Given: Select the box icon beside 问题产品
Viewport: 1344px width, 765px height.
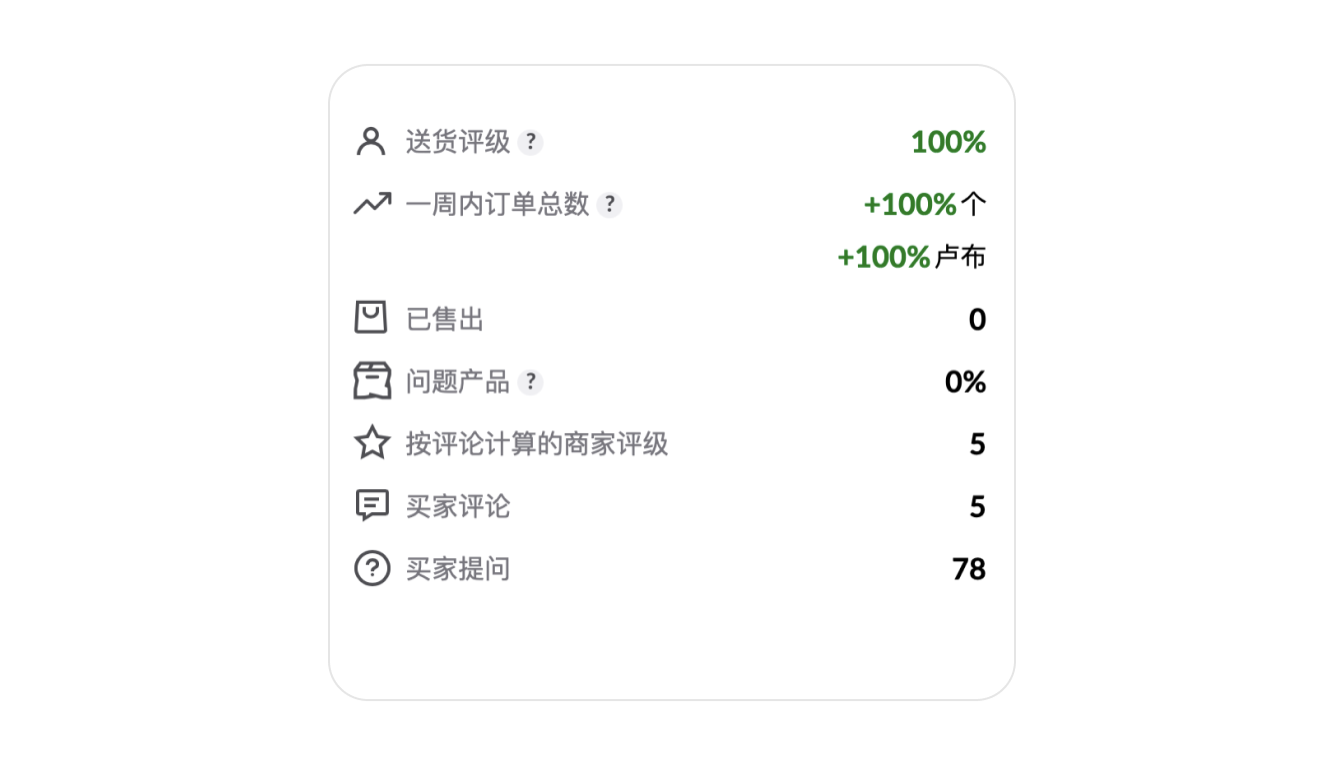Looking at the screenshot, I should point(371,381).
